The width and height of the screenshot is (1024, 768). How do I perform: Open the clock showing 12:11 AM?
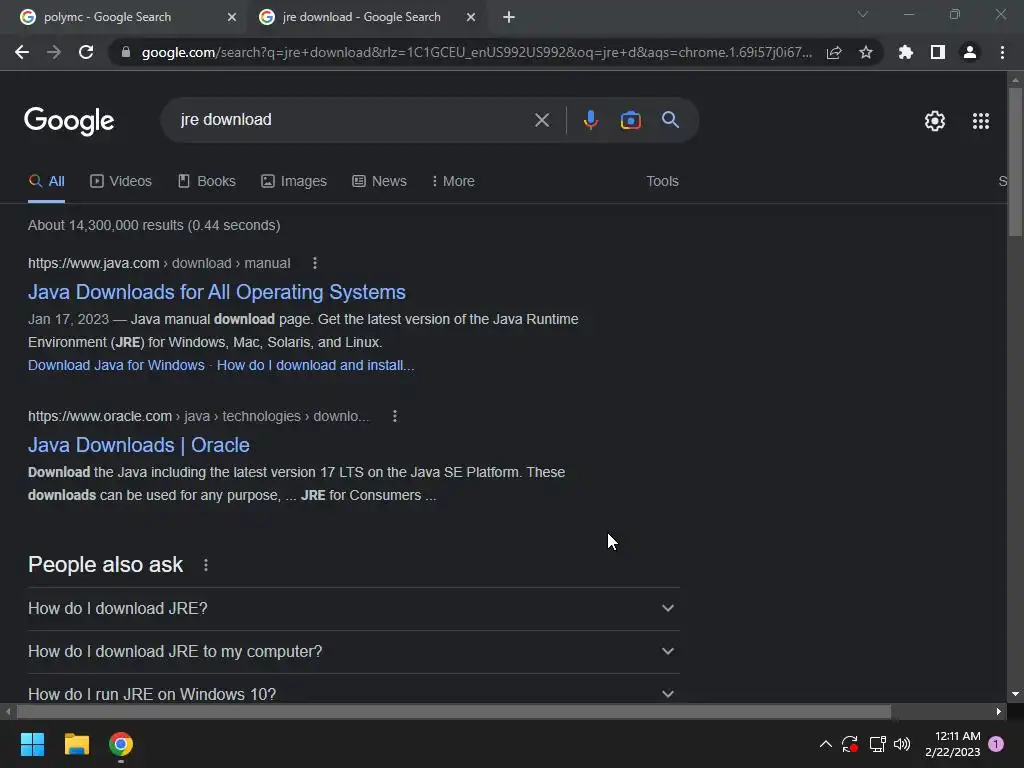coord(952,744)
